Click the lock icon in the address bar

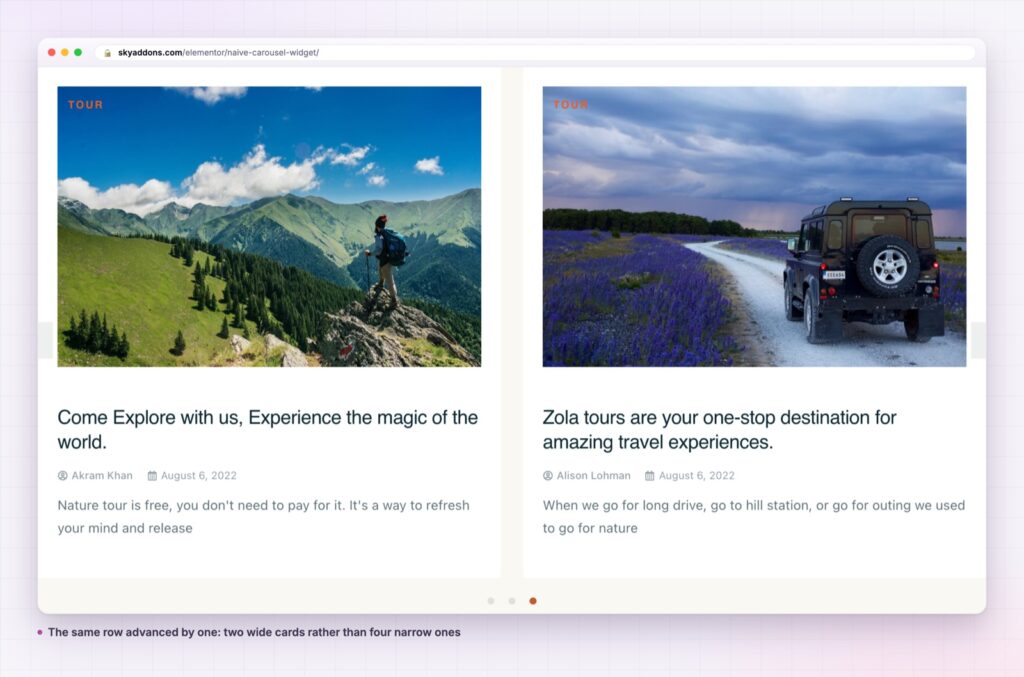pos(108,53)
